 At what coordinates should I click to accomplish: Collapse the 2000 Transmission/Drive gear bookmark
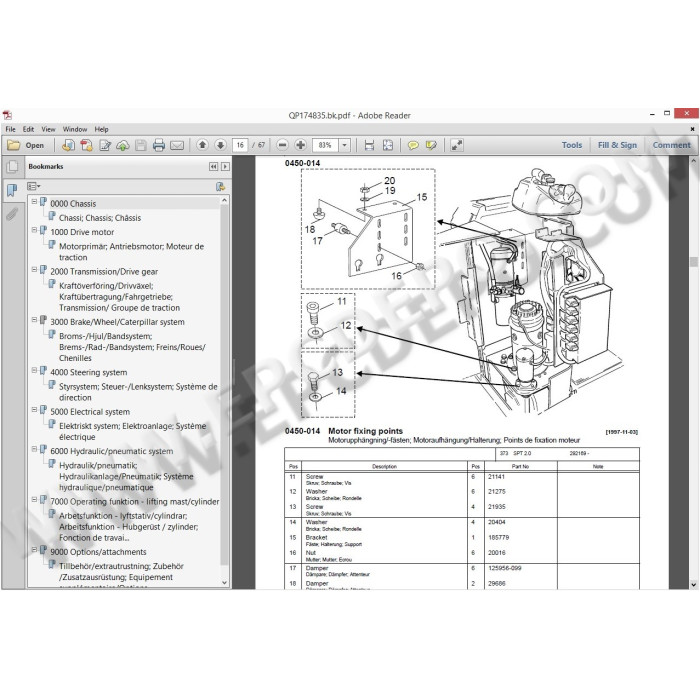pos(34,269)
